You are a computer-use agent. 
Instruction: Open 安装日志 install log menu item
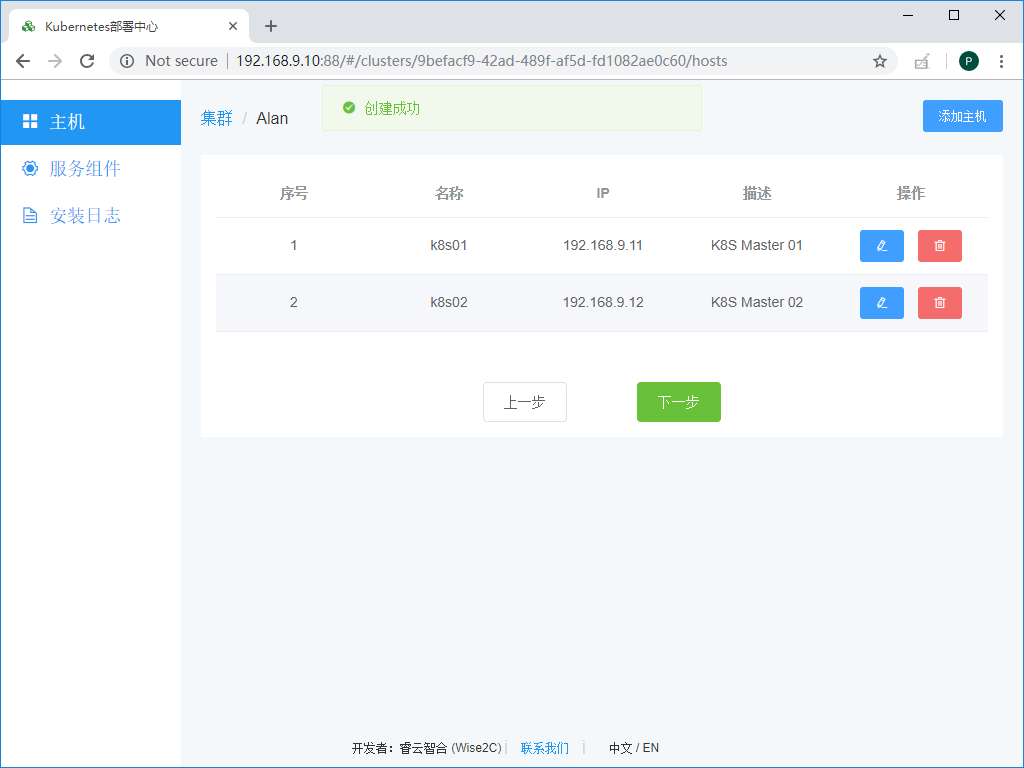[91, 216]
